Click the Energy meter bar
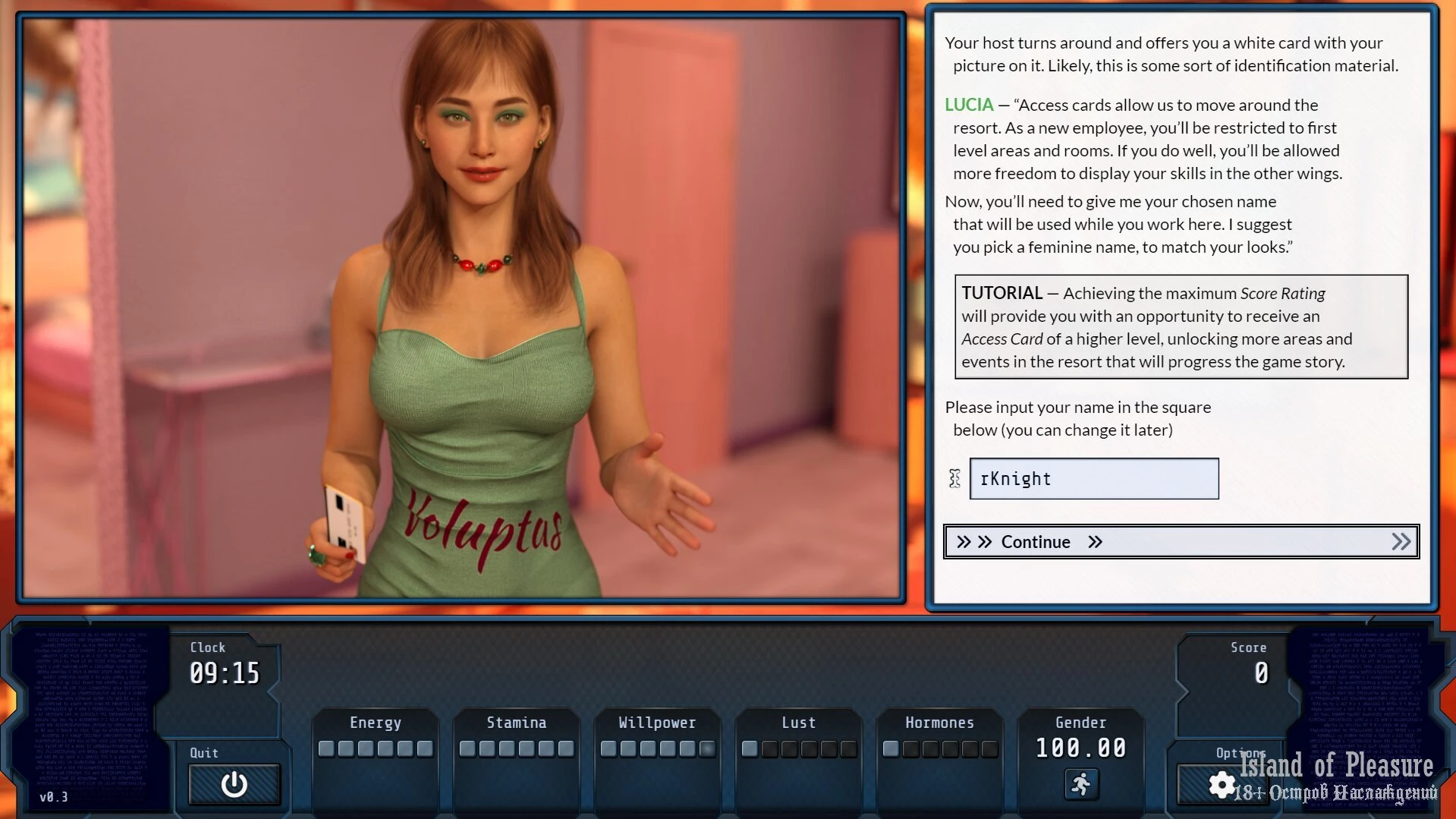Image resolution: width=1456 pixels, height=819 pixels. (x=375, y=749)
